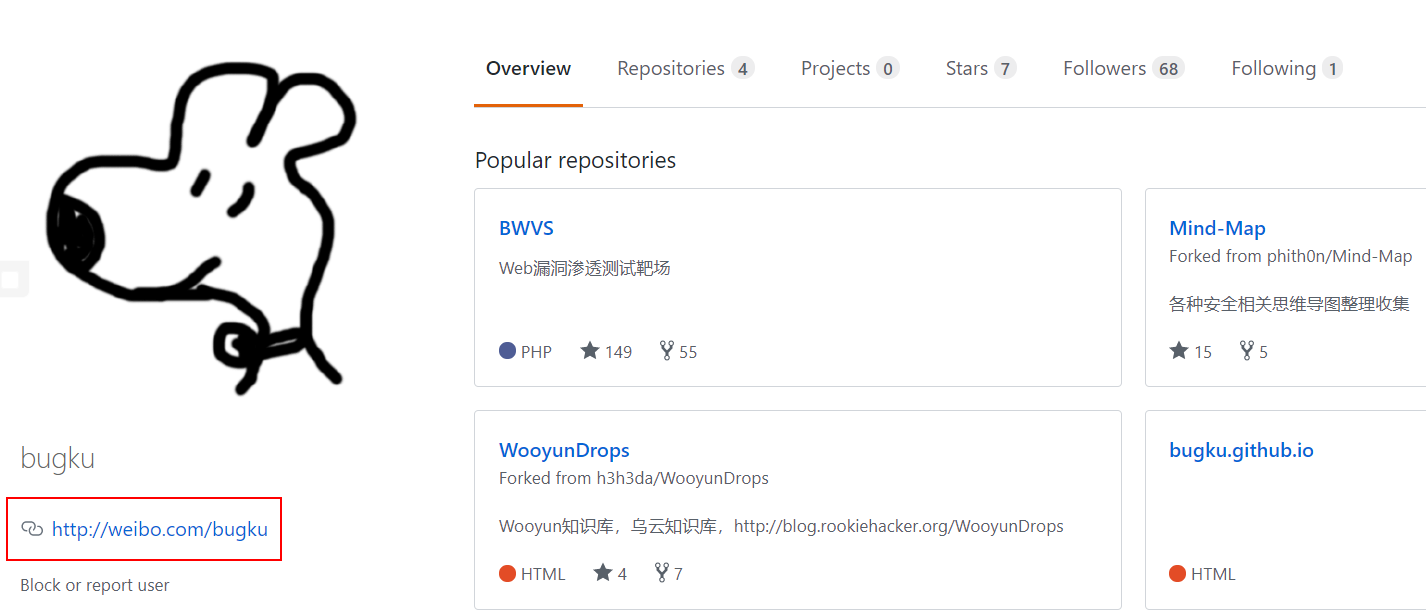Image resolution: width=1426 pixels, height=612 pixels.
Task: Click the HTML language dot on bugku.github.io
Action: tap(1177, 573)
